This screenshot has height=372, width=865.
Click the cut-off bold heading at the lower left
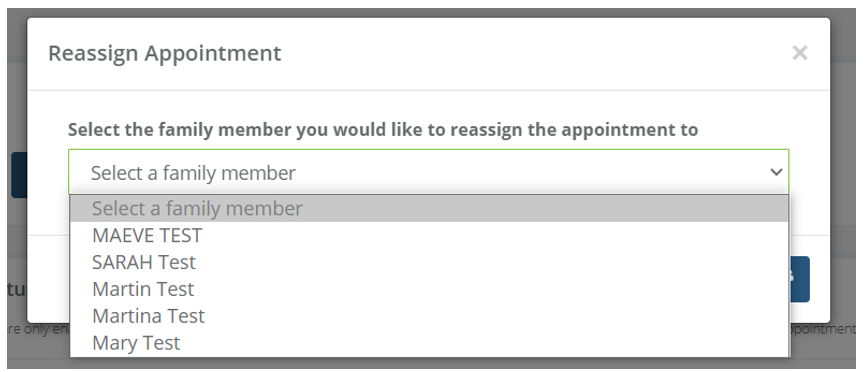pyautogui.click(x=17, y=289)
